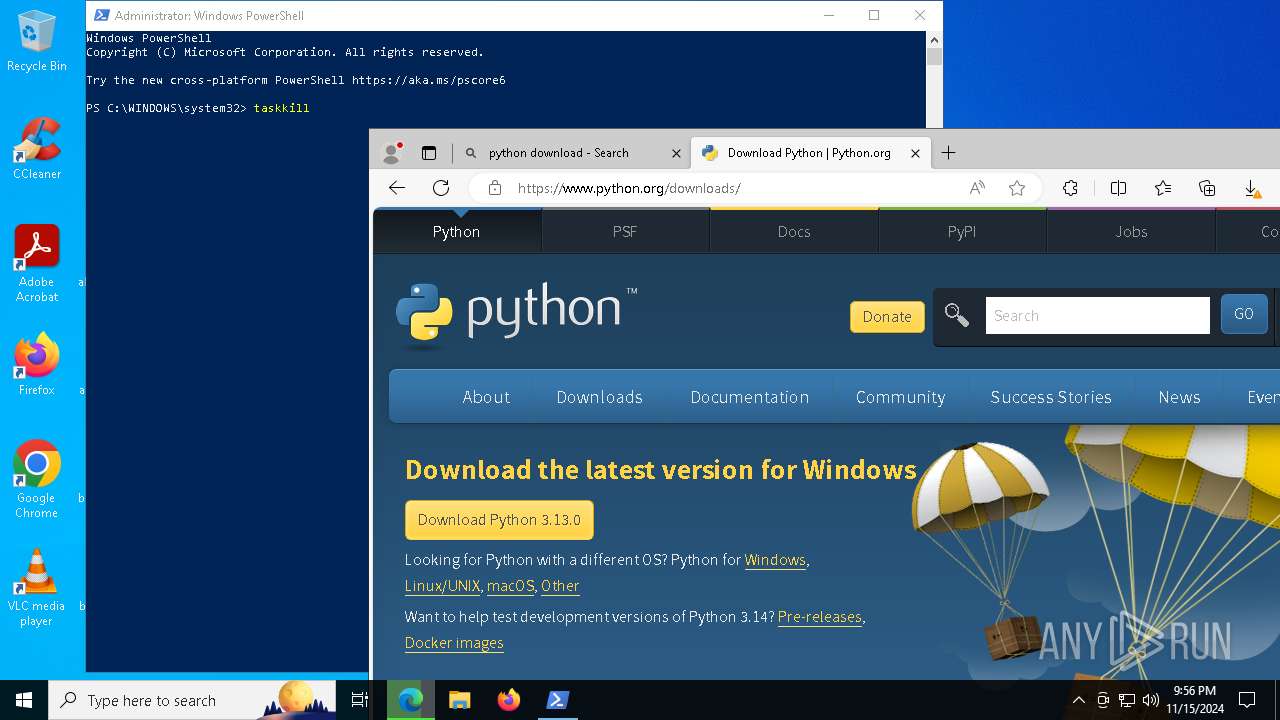Click GO search button

(1244, 314)
